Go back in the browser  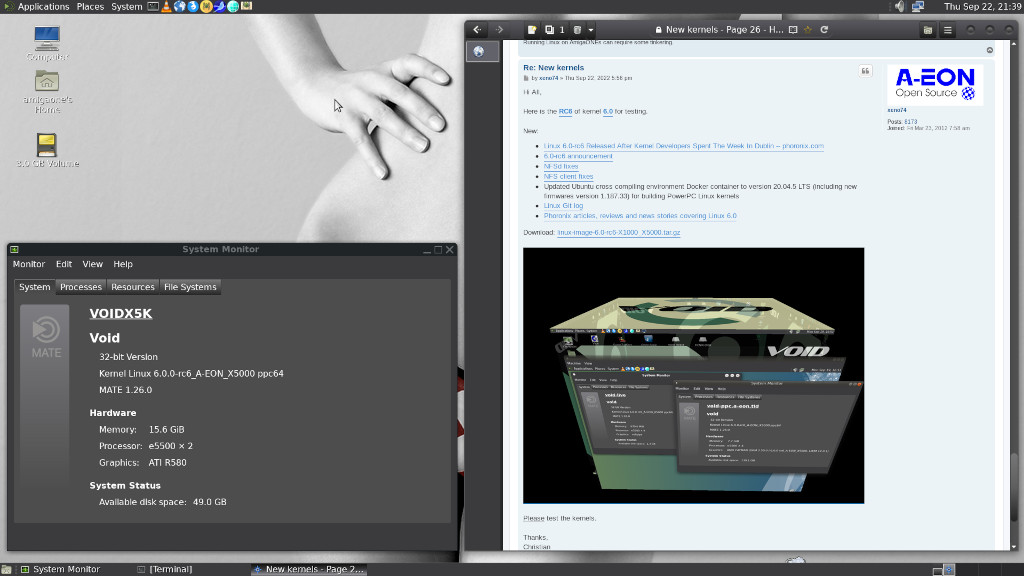coord(477,29)
